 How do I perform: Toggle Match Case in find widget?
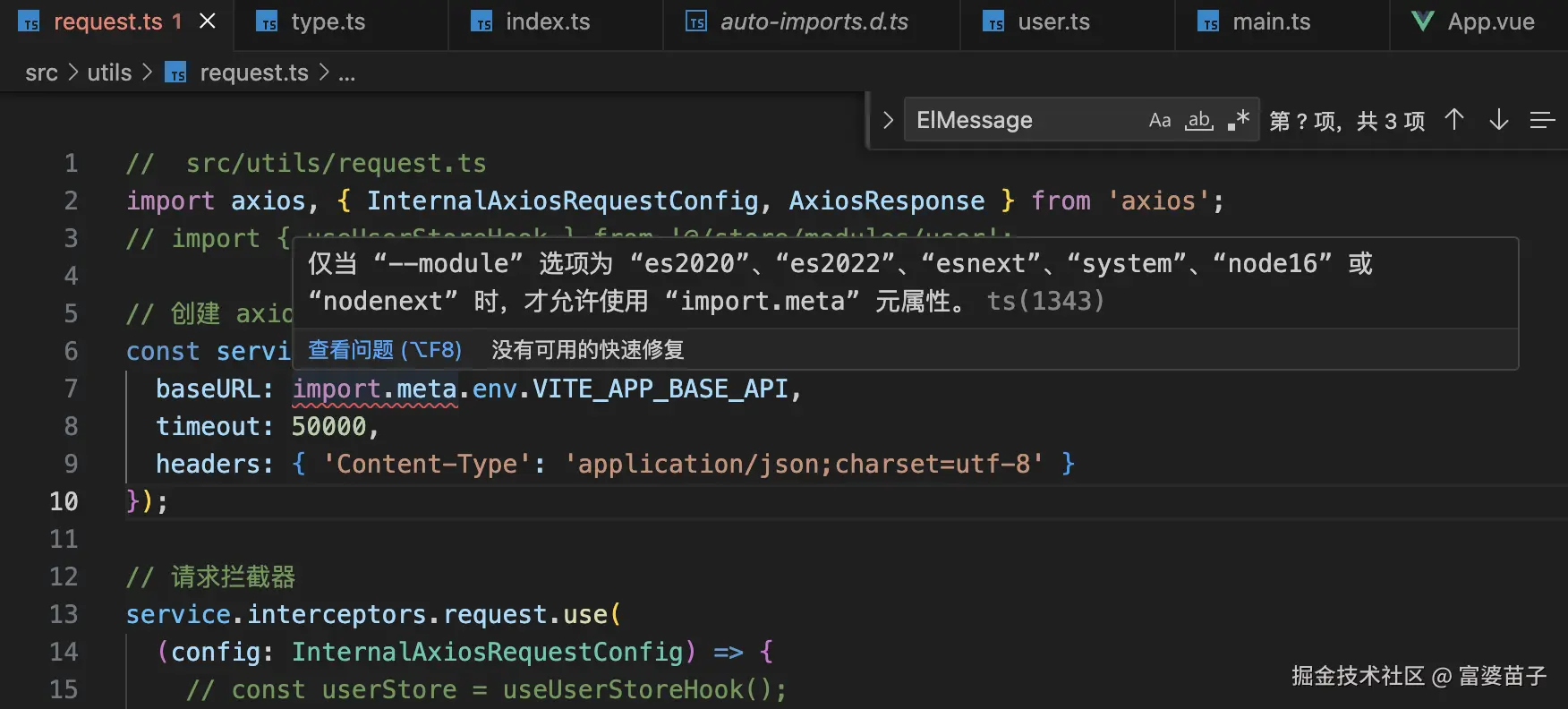(x=1160, y=120)
